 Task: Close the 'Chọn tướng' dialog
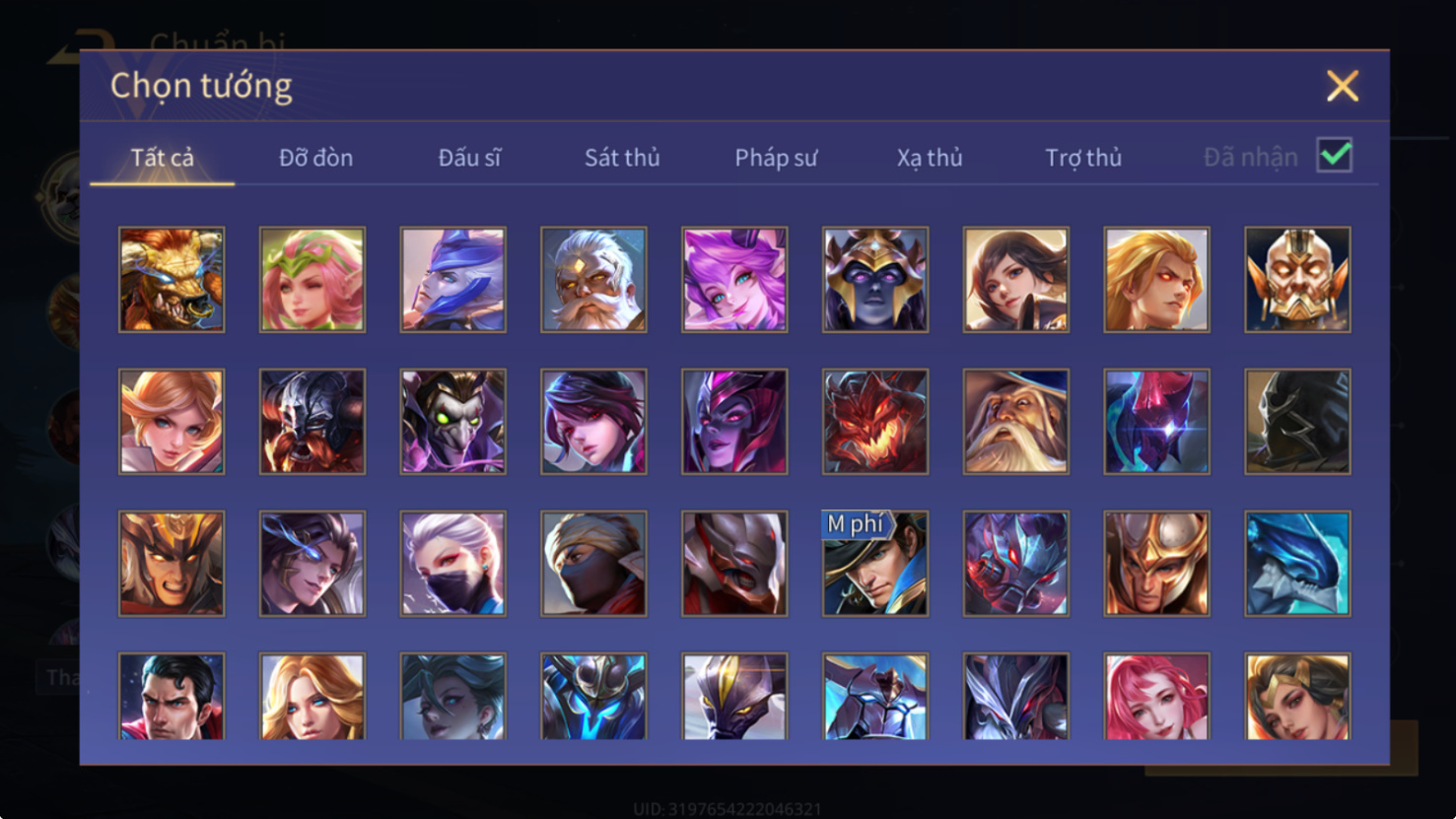tap(1342, 86)
